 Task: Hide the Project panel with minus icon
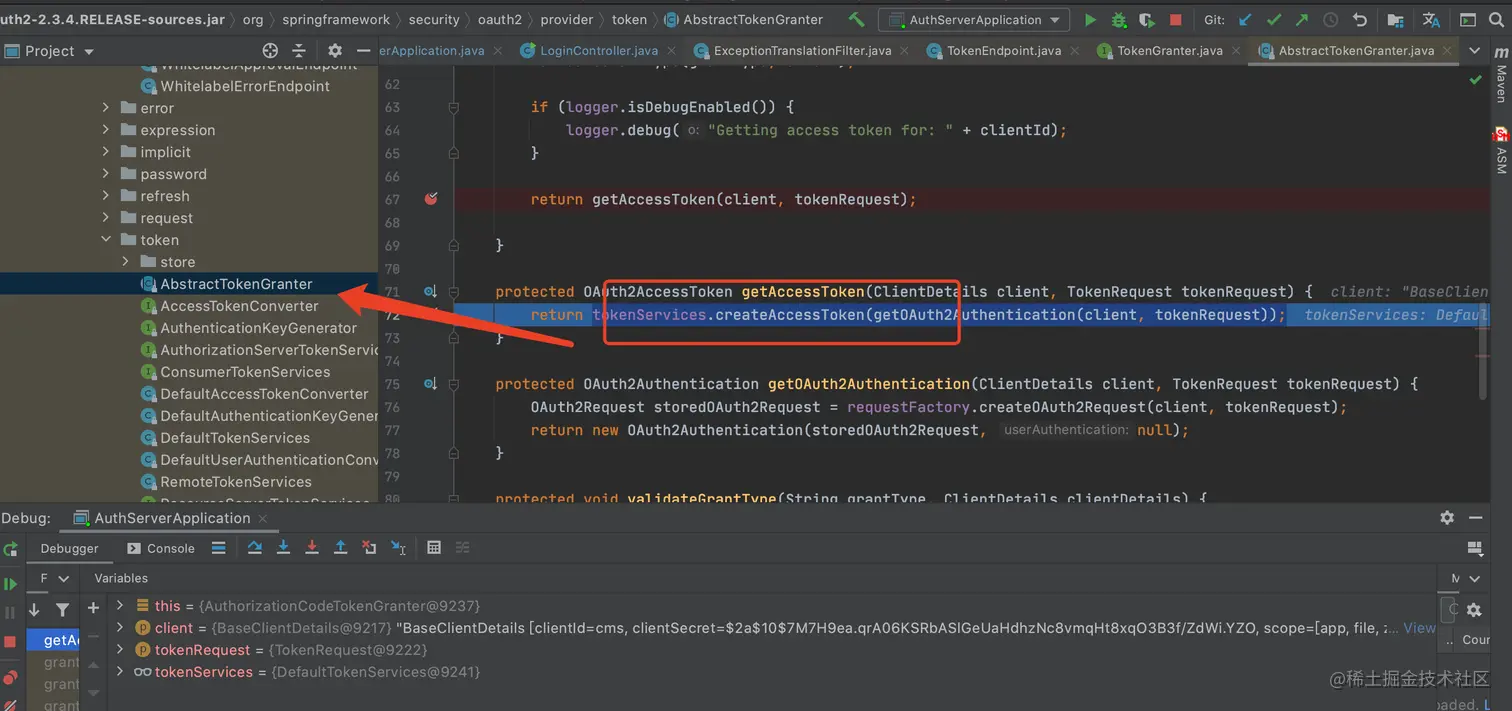pyautogui.click(x=364, y=51)
